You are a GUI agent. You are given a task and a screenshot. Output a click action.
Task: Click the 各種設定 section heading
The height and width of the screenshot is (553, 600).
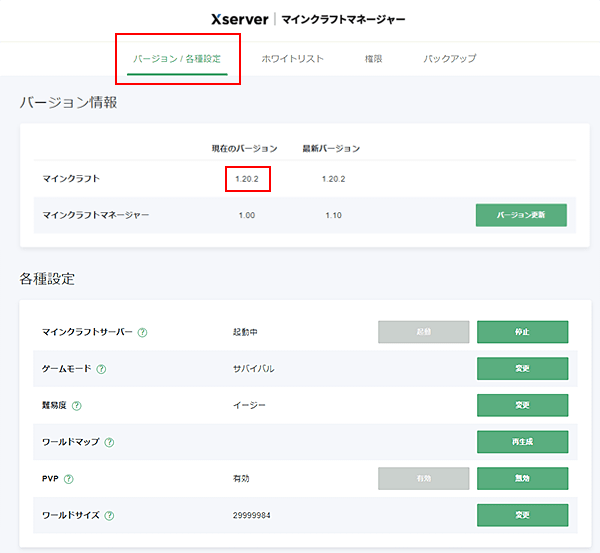click(47, 279)
